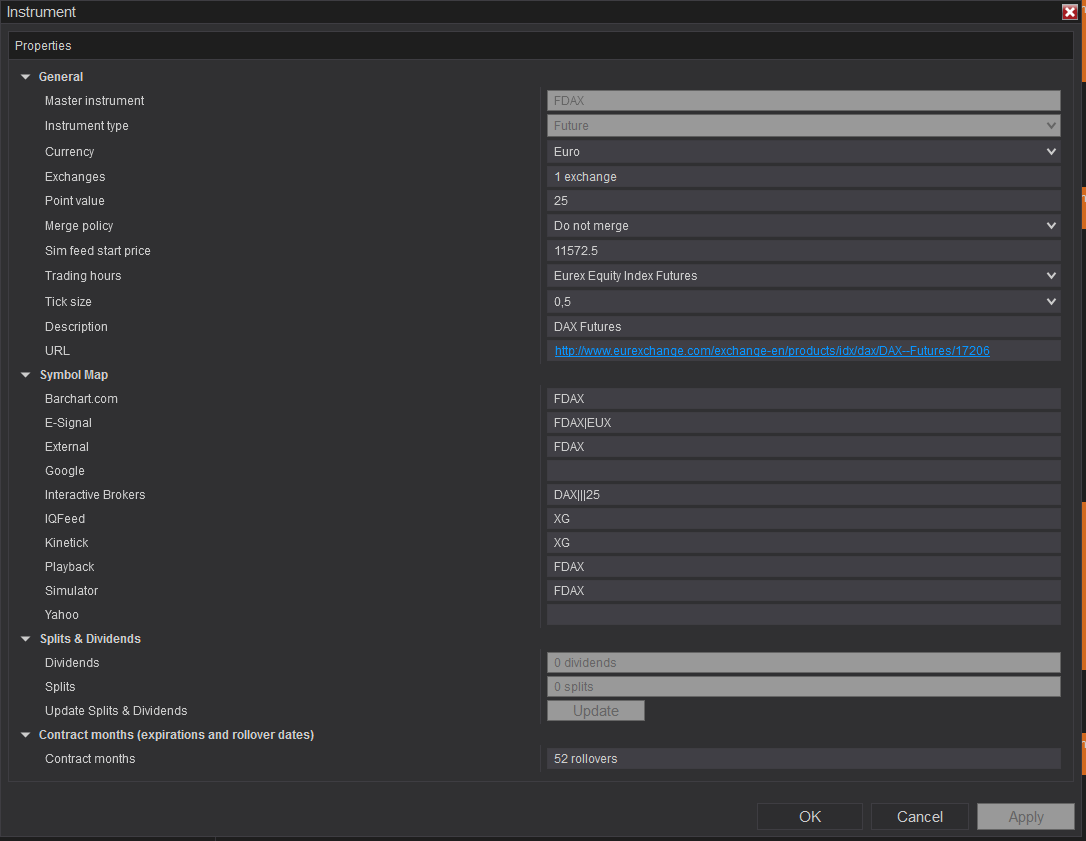Edit the Description field
The image size is (1086, 841).
[803, 327]
